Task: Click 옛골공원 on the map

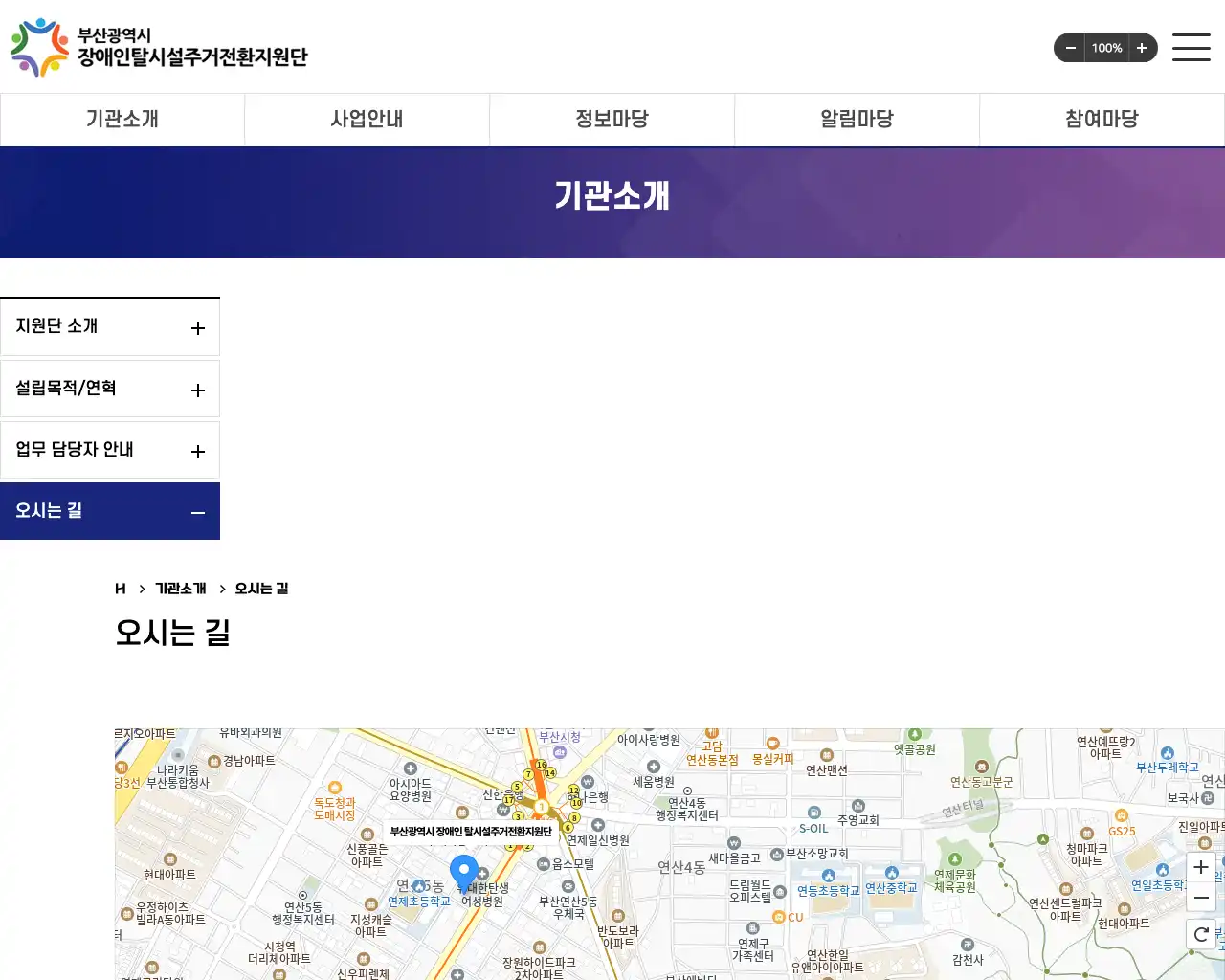Action: [915, 749]
